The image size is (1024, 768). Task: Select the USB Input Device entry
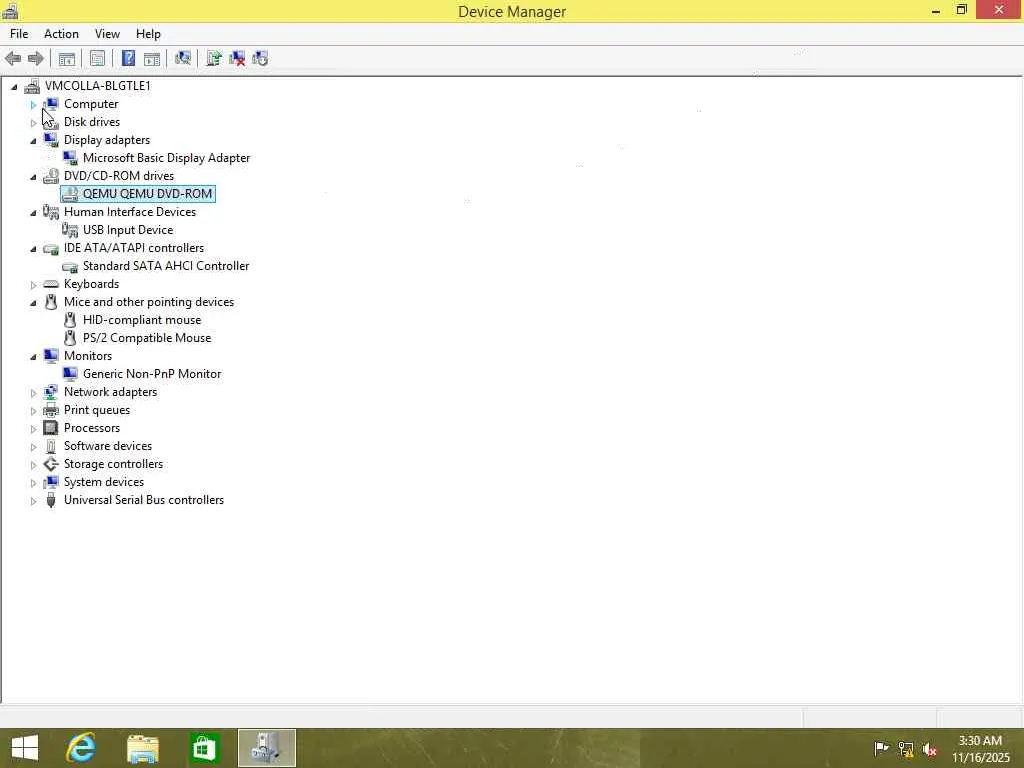(x=128, y=230)
